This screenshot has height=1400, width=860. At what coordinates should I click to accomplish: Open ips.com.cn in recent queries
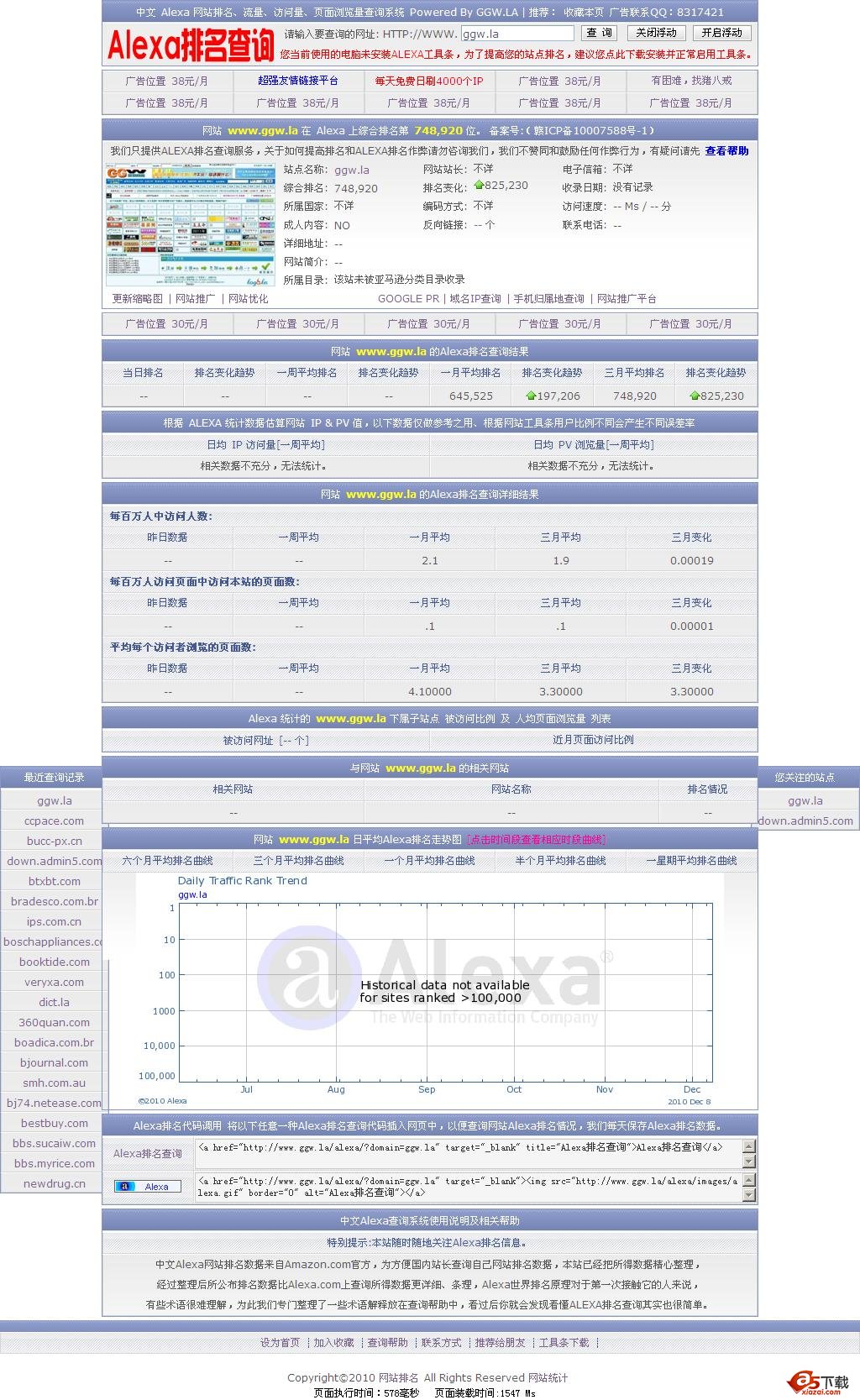(x=54, y=922)
